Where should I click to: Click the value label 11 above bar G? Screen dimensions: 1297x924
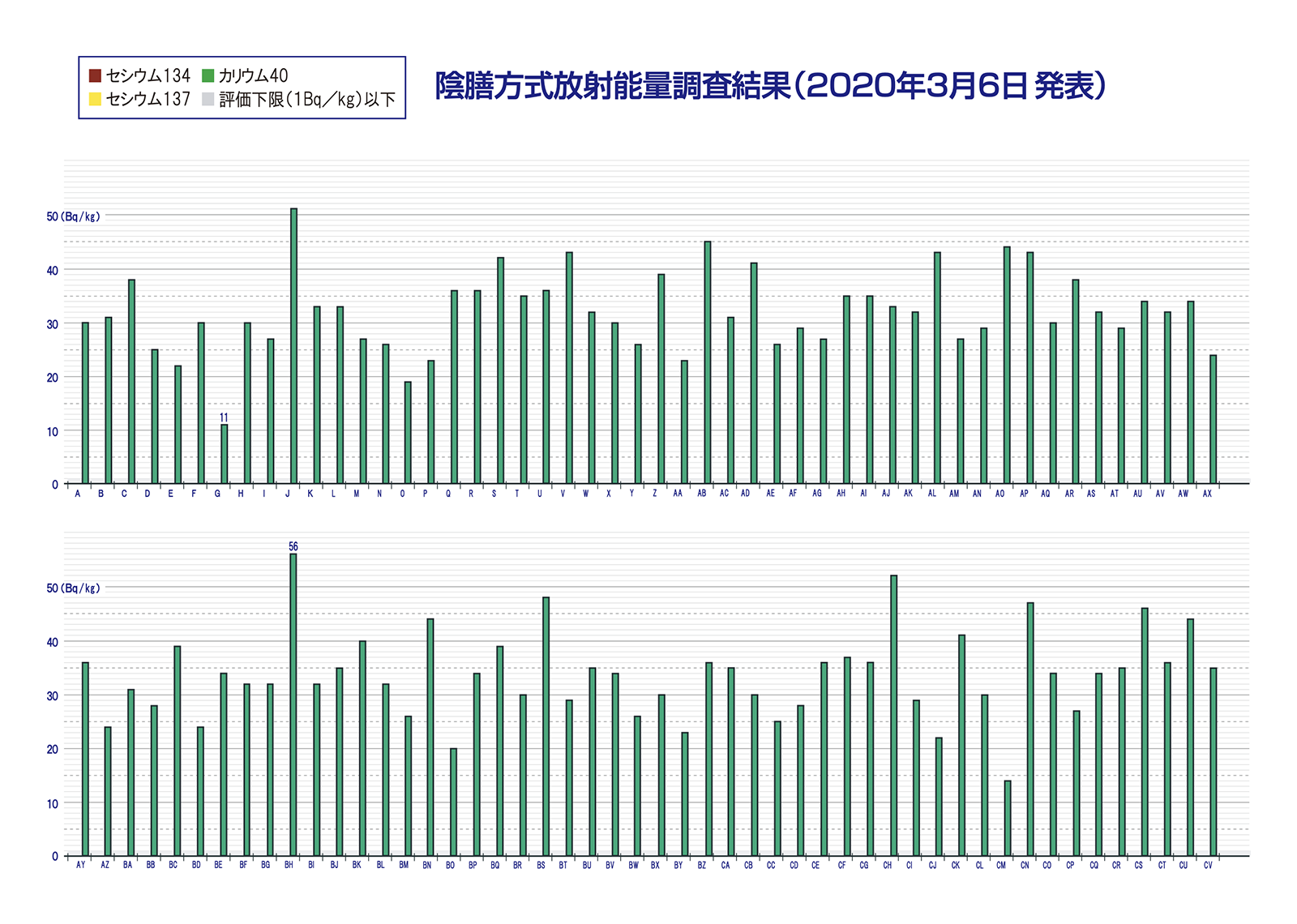pyautogui.click(x=224, y=418)
